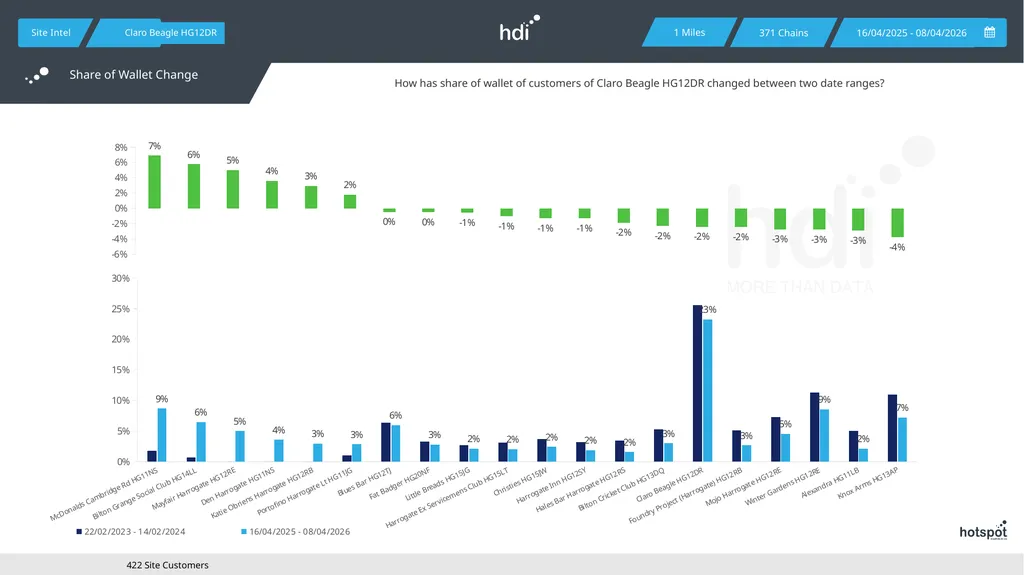Click the Share of Wallet Change dots icon
The height and width of the screenshot is (575, 1024).
tap(37, 75)
